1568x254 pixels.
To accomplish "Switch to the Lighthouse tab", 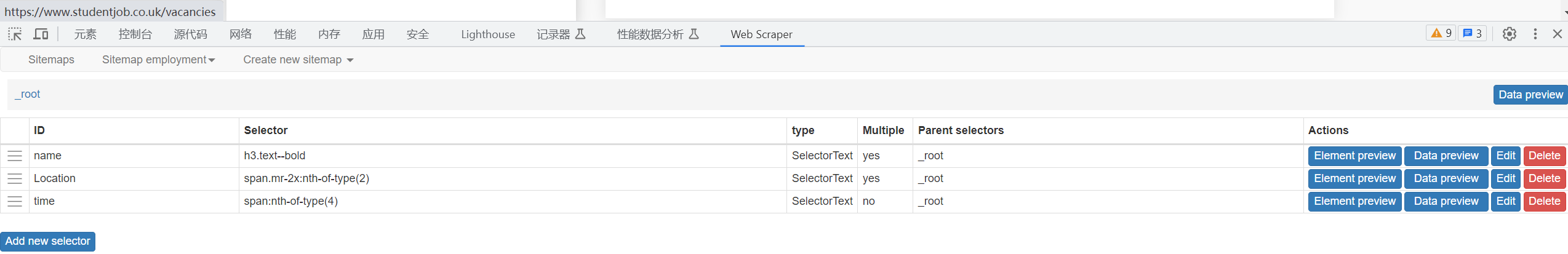I will tap(488, 34).
